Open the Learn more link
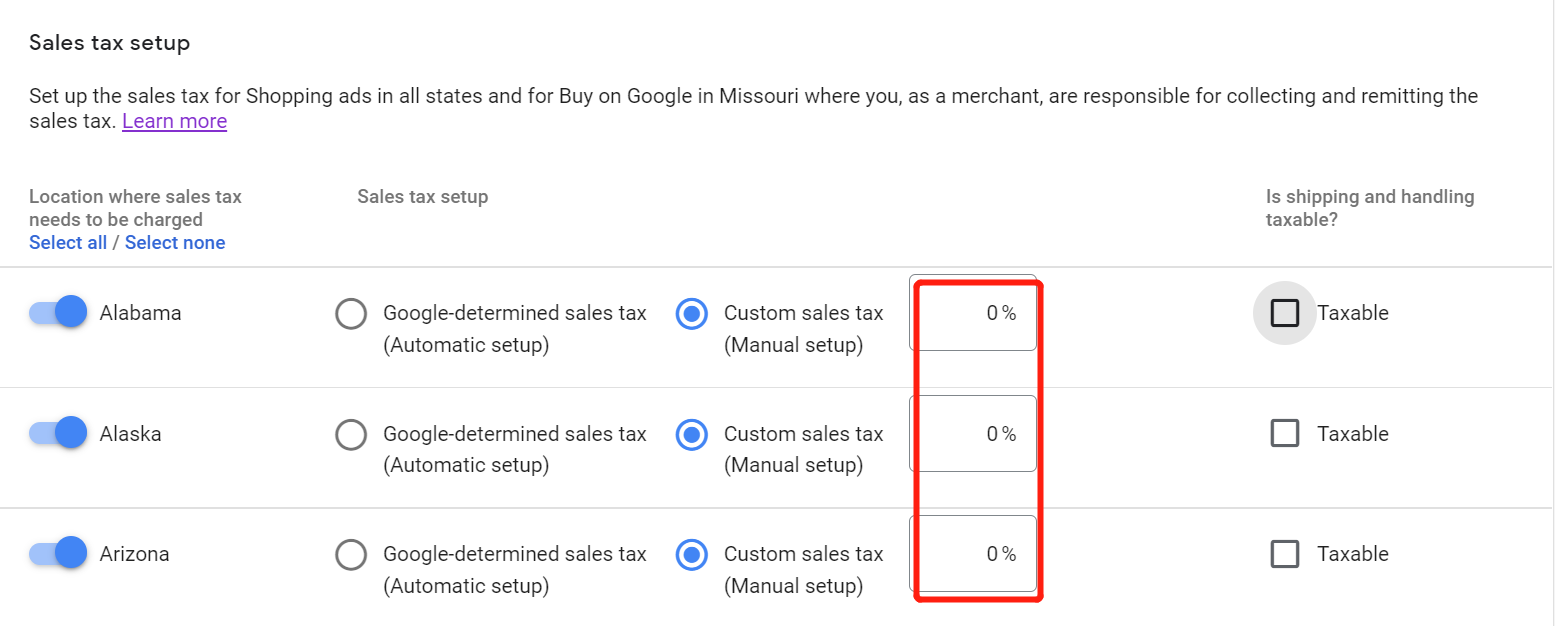Viewport: 1555px width, 626px height. [174, 122]
